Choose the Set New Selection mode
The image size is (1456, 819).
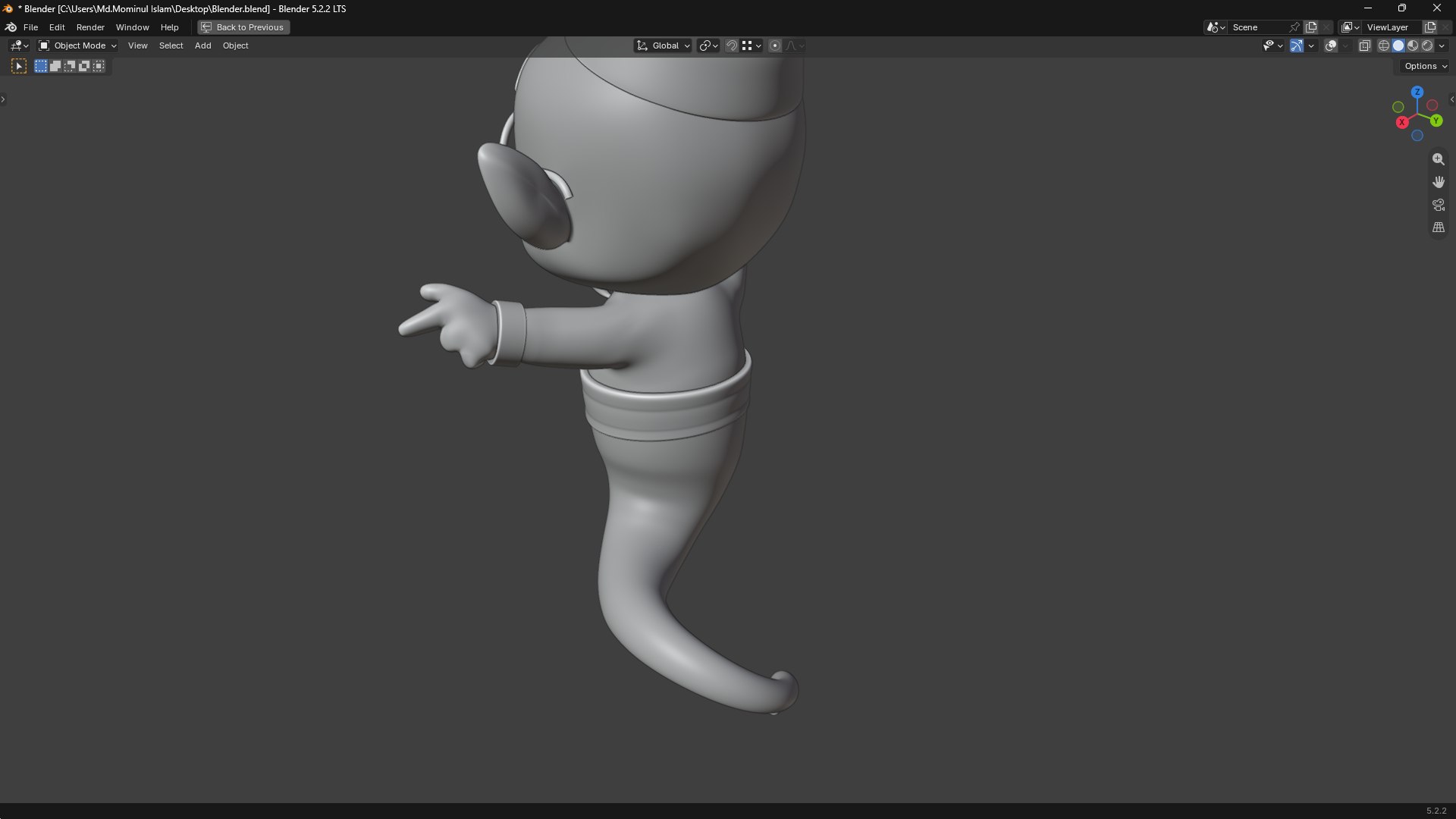point(41,66)
